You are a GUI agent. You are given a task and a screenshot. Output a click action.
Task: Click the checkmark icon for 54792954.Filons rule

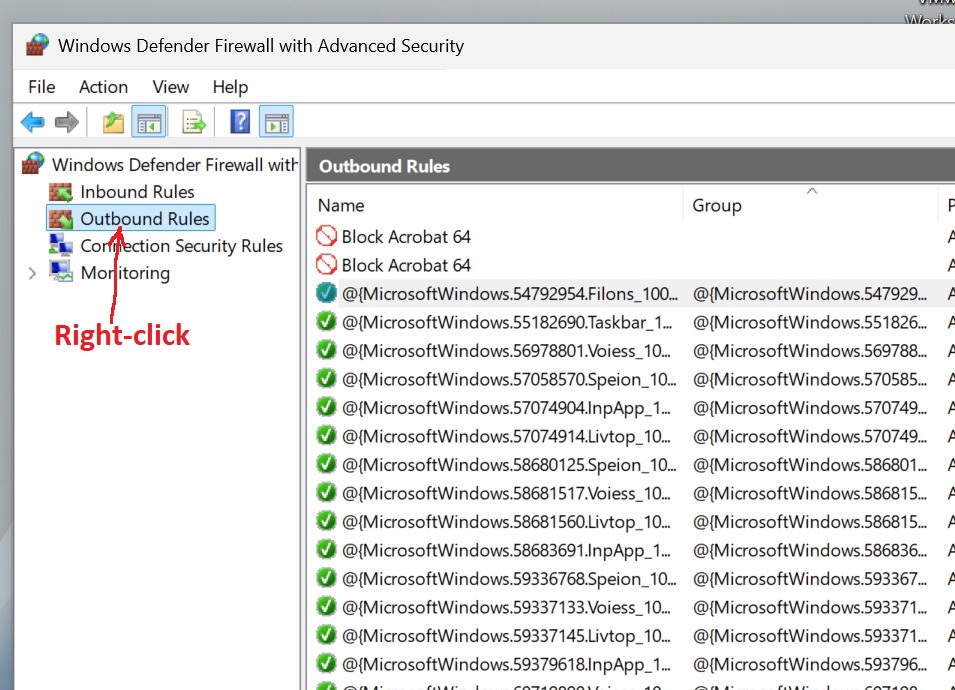pos(326,293)
